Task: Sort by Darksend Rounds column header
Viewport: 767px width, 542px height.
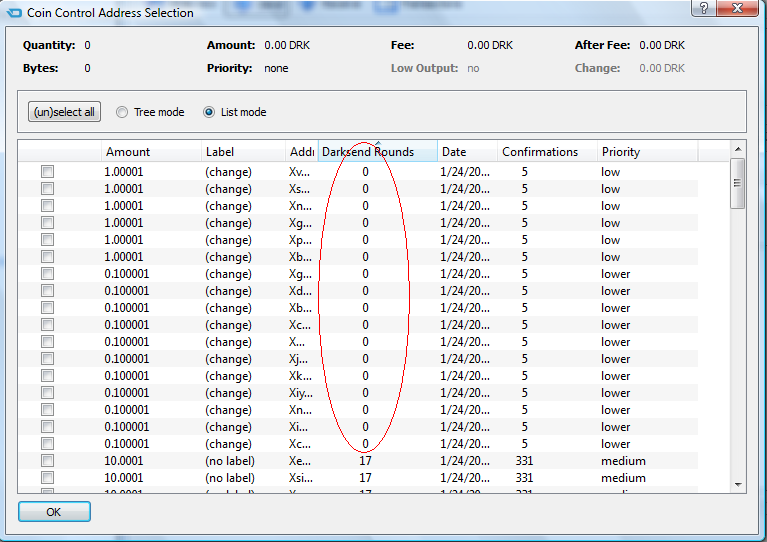Action: tap(378, 152)
